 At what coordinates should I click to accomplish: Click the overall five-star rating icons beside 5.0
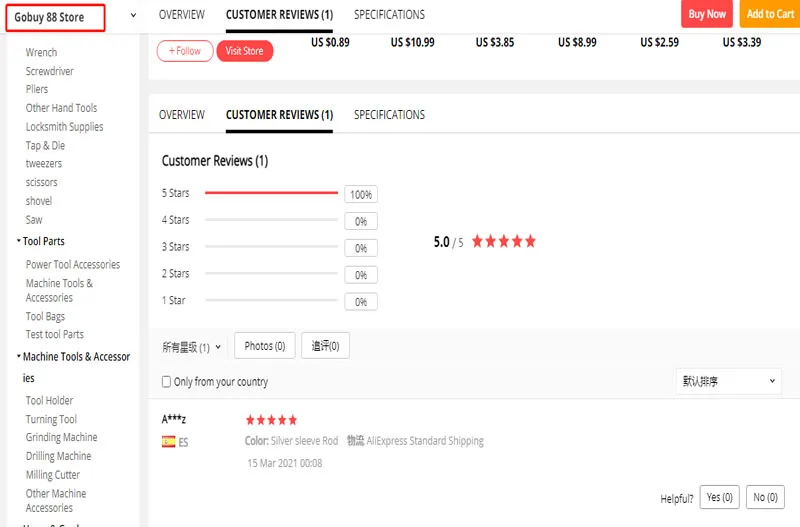[504, 241]
